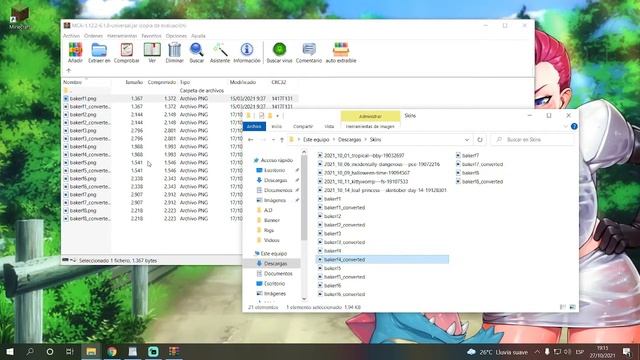This screenshot has height=360, width=640.
Task: Show hidden system tray icons
Action: tap(537, 351)
